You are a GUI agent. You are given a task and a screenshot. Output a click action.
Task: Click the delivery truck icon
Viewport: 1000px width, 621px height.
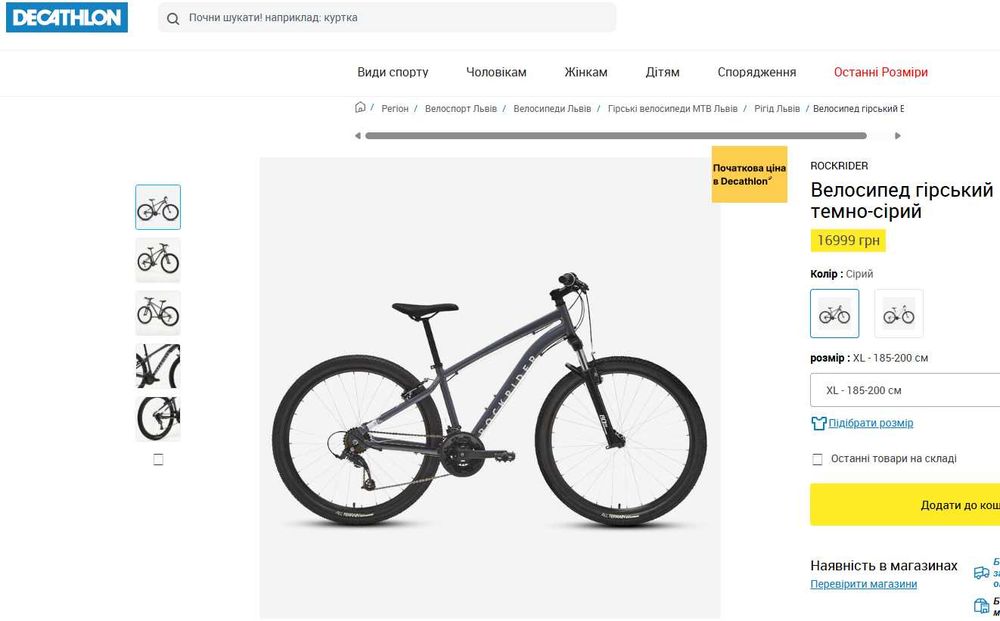coord(982,573)
